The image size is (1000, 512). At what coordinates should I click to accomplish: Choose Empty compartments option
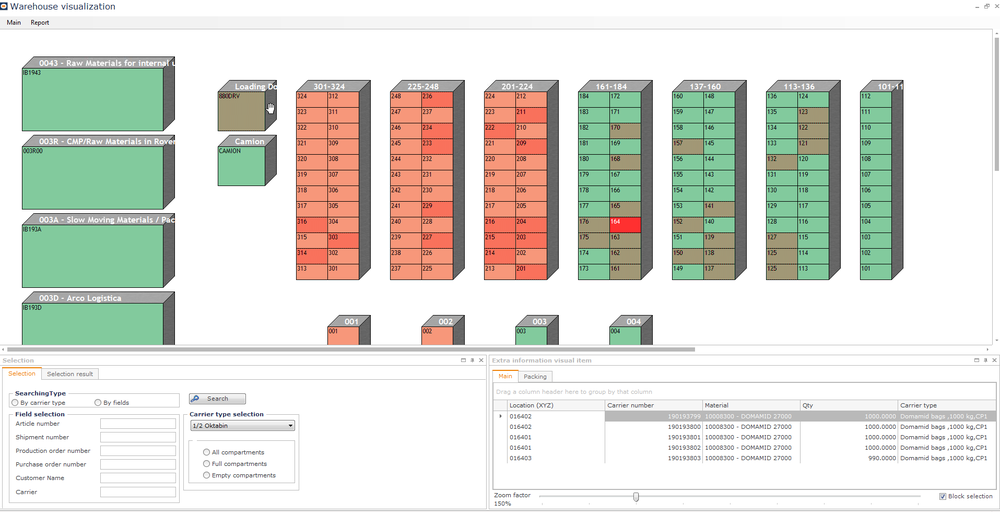pyautogui.click(x=206, y=475)
